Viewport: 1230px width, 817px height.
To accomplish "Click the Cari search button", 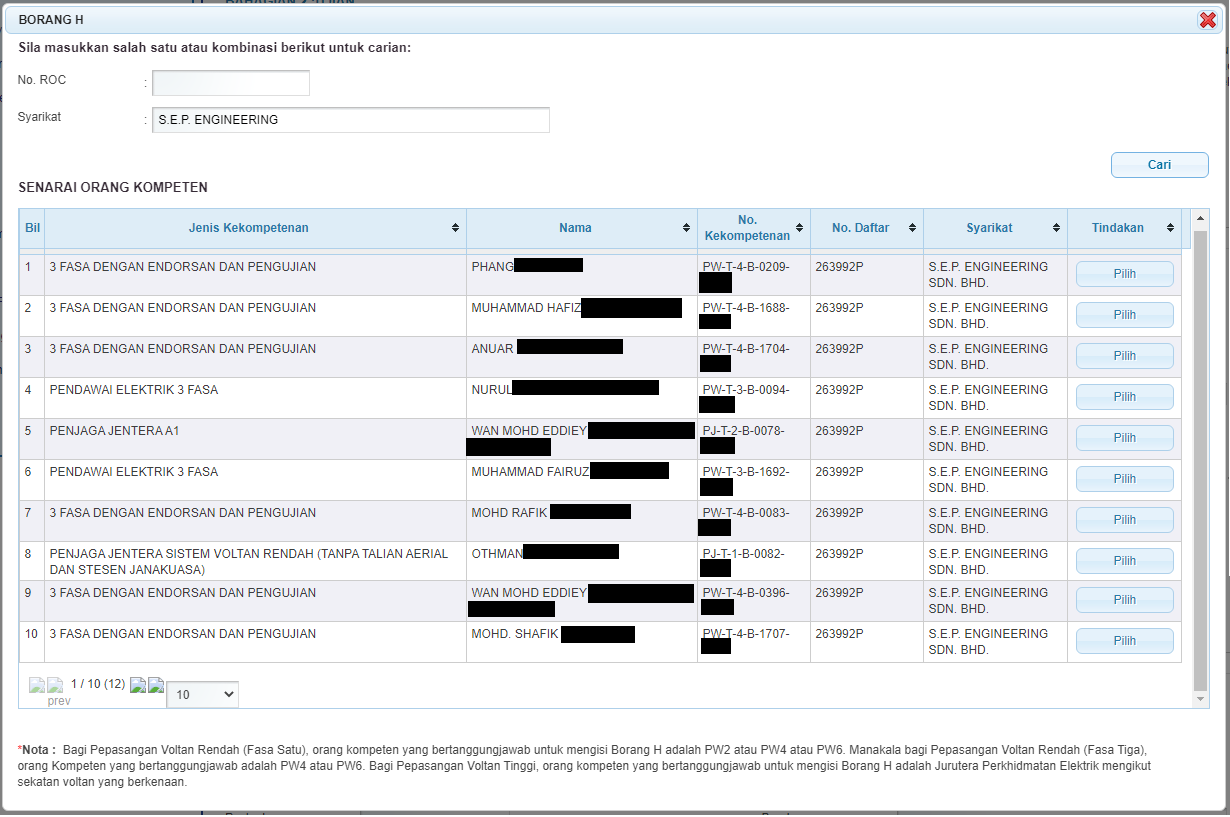I will click(1159, 165).
